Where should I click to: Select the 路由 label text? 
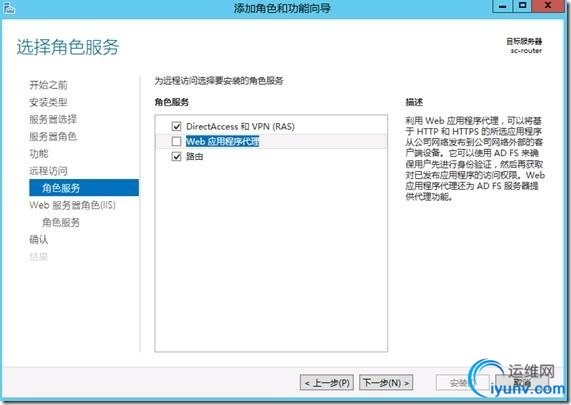[194, 157]
